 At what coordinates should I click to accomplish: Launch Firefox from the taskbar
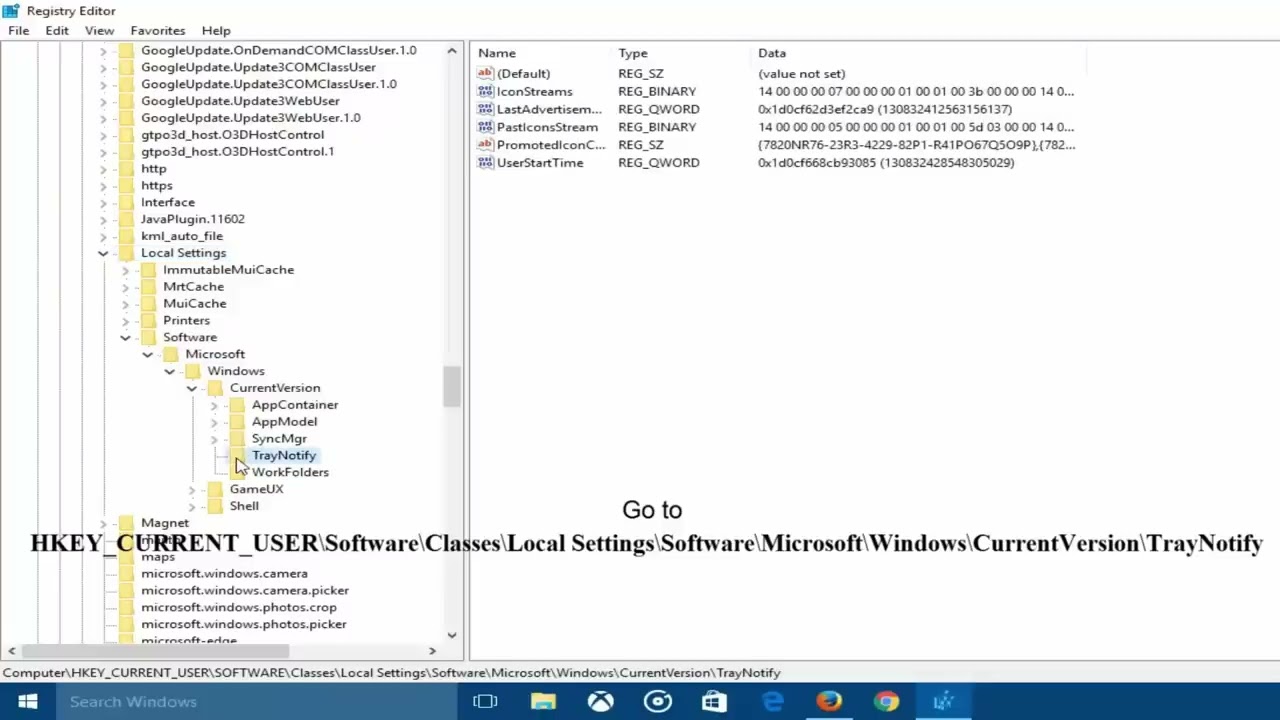pos(829,702)
